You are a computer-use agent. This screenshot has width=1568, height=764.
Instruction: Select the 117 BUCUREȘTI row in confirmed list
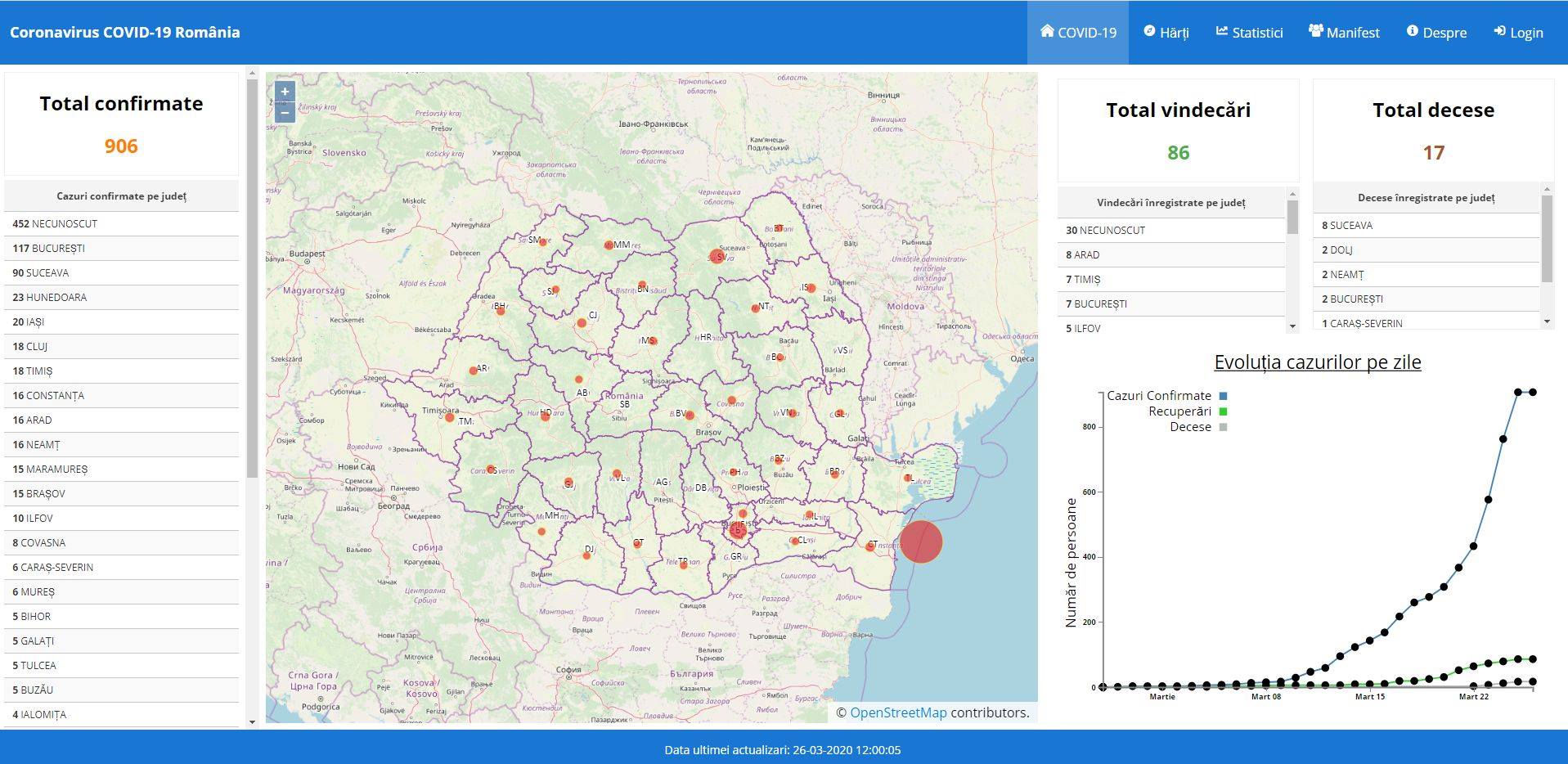[121, 248]
